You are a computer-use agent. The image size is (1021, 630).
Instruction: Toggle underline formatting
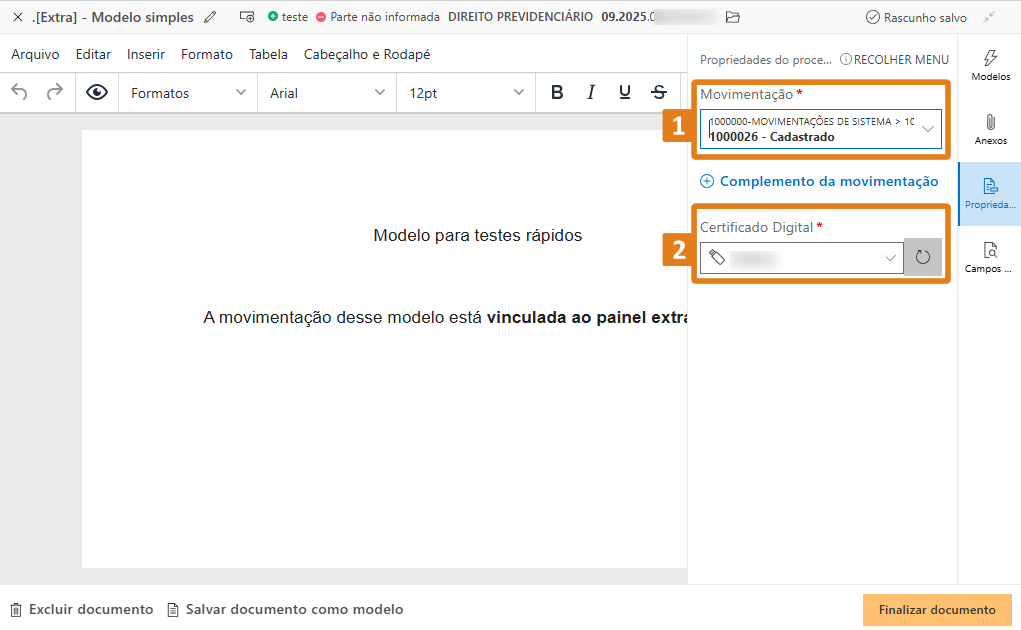624,92
